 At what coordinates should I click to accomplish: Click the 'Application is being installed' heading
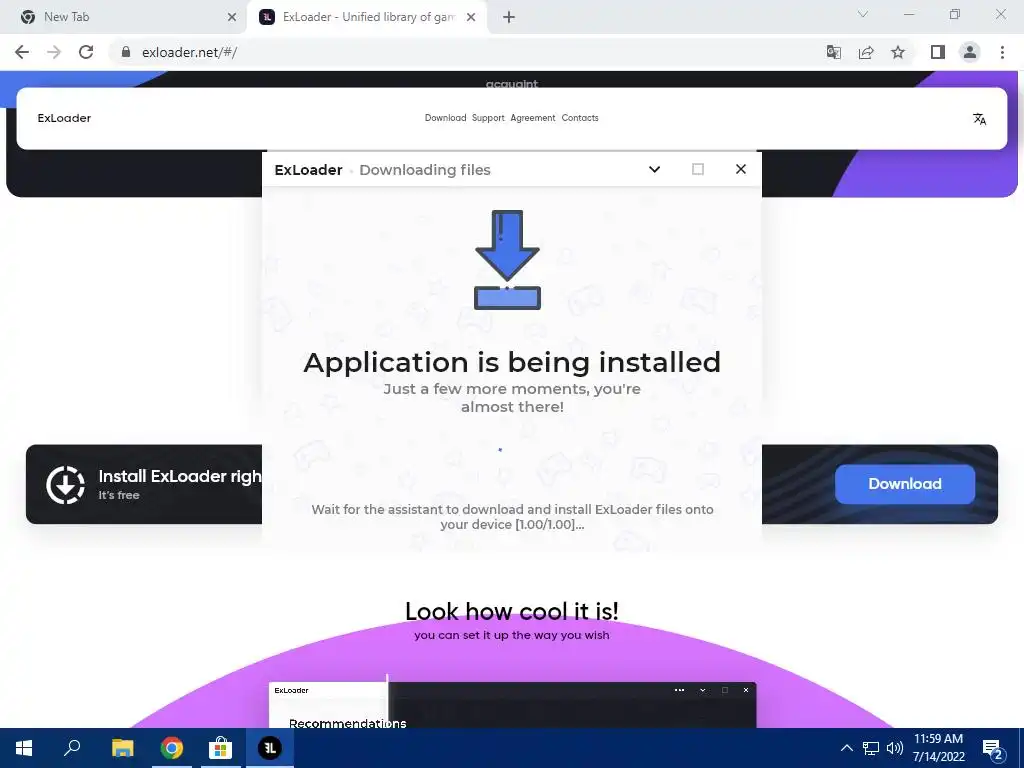[x=512, y=362]
